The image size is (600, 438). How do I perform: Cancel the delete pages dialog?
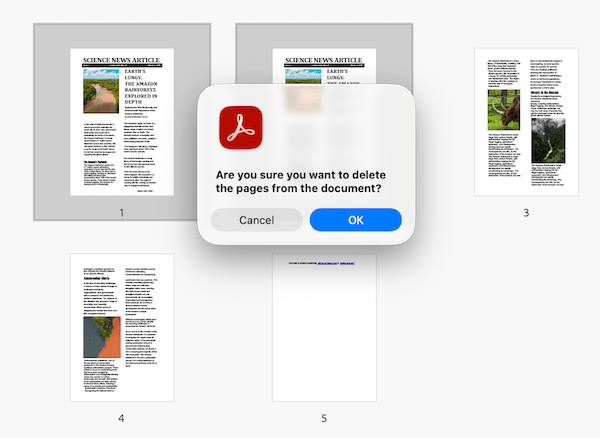tap(256, 220)
